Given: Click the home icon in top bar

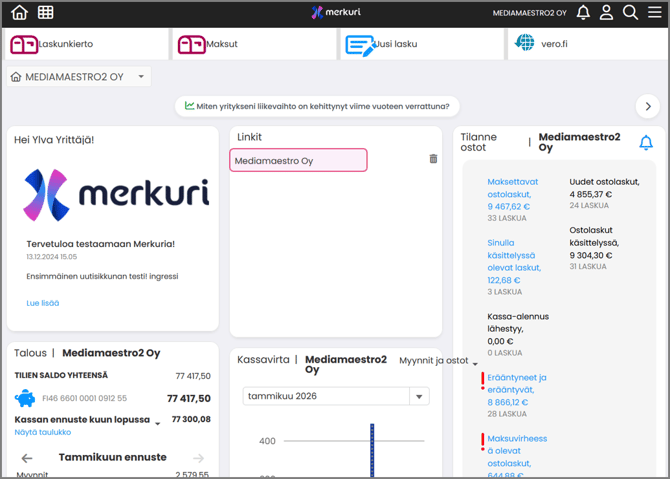Looking at the screenshot, I should click(x=19, y=13).
